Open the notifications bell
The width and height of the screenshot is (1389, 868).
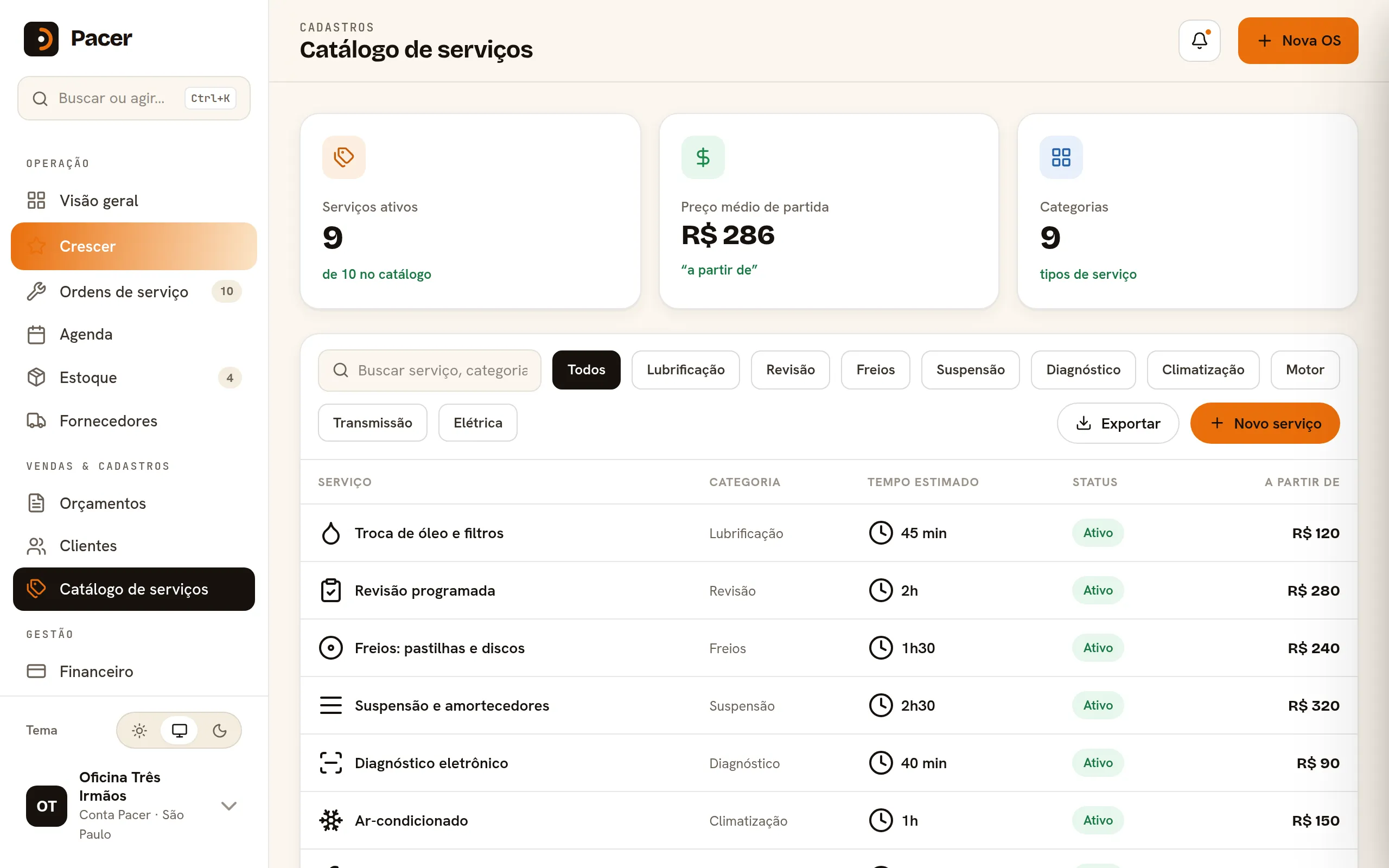pos(1199,40)
